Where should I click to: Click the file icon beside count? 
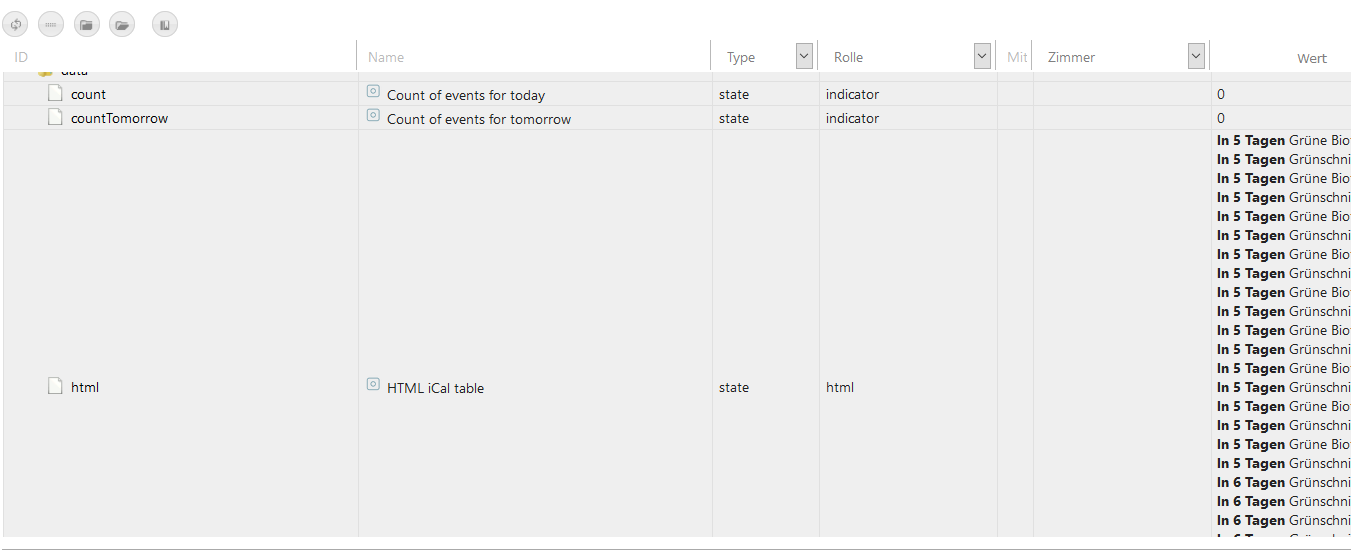pos(56,94)
